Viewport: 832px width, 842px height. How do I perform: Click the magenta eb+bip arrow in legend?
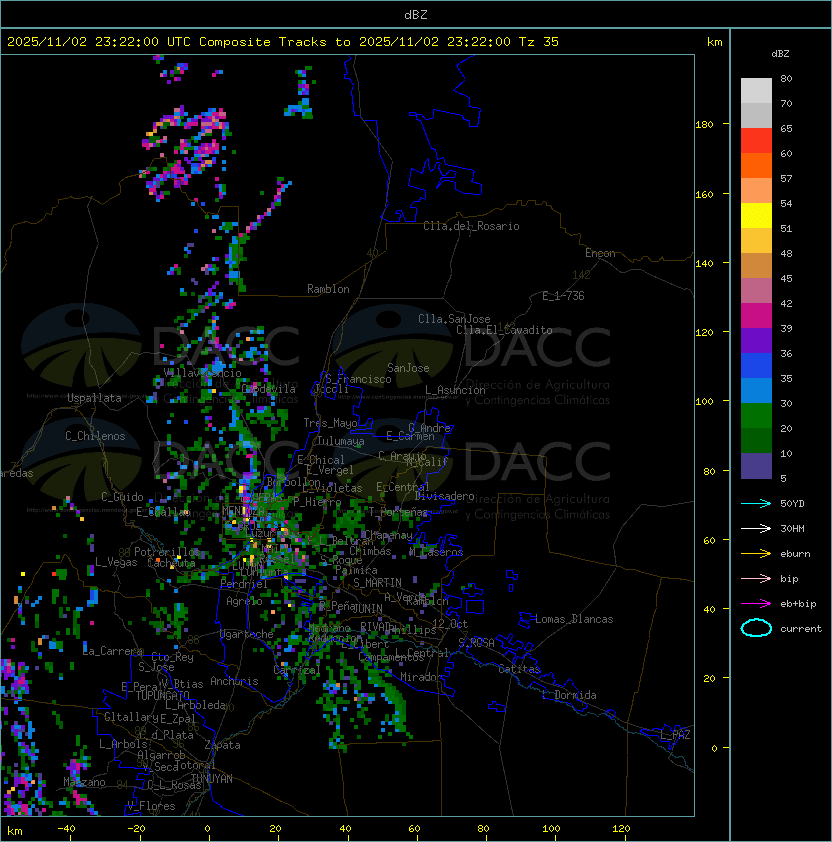pyautogui.click(x=756, y=604)
